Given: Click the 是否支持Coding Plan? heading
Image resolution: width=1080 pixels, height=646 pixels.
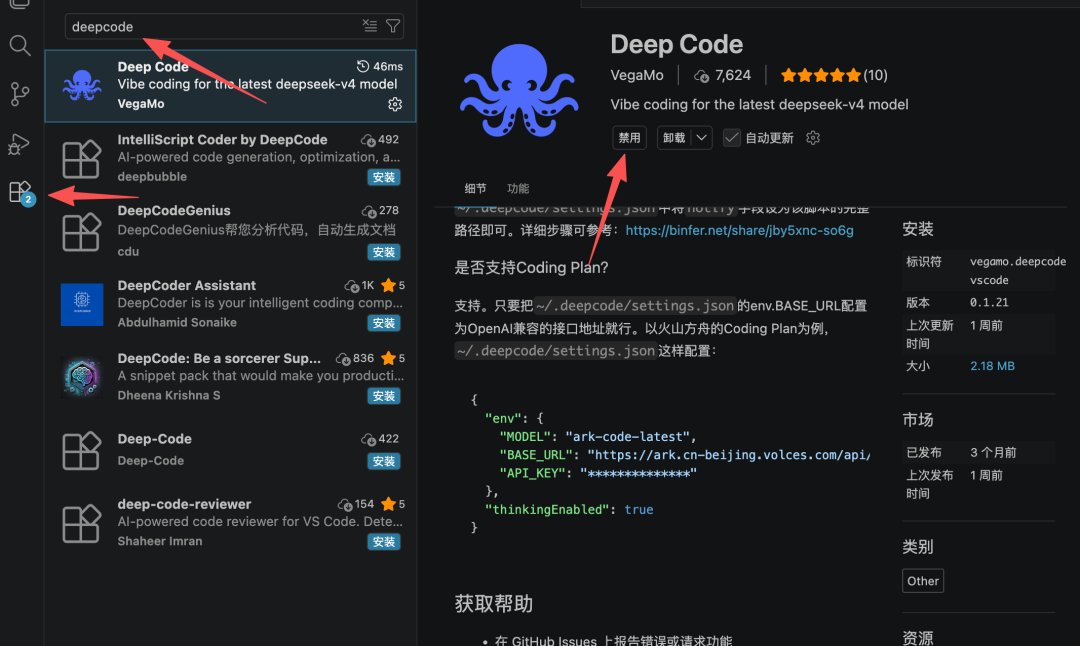Looking at the screenshot, I should [x=531, y=267].
